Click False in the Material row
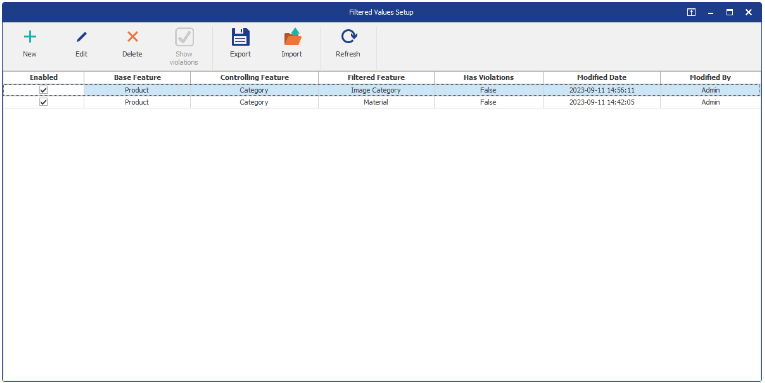This screenshot has width=765, height=383. click(x=488, y=102)
